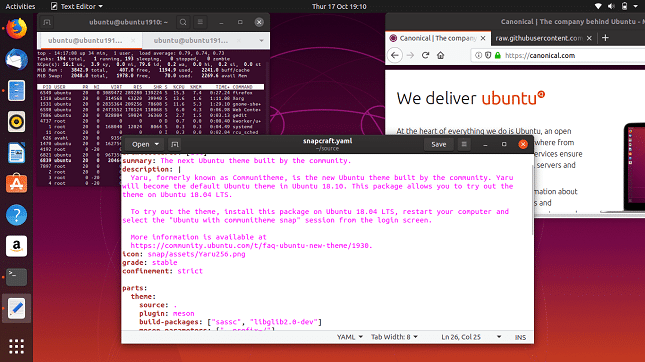Open Firefox from the dock

point(16,28)
